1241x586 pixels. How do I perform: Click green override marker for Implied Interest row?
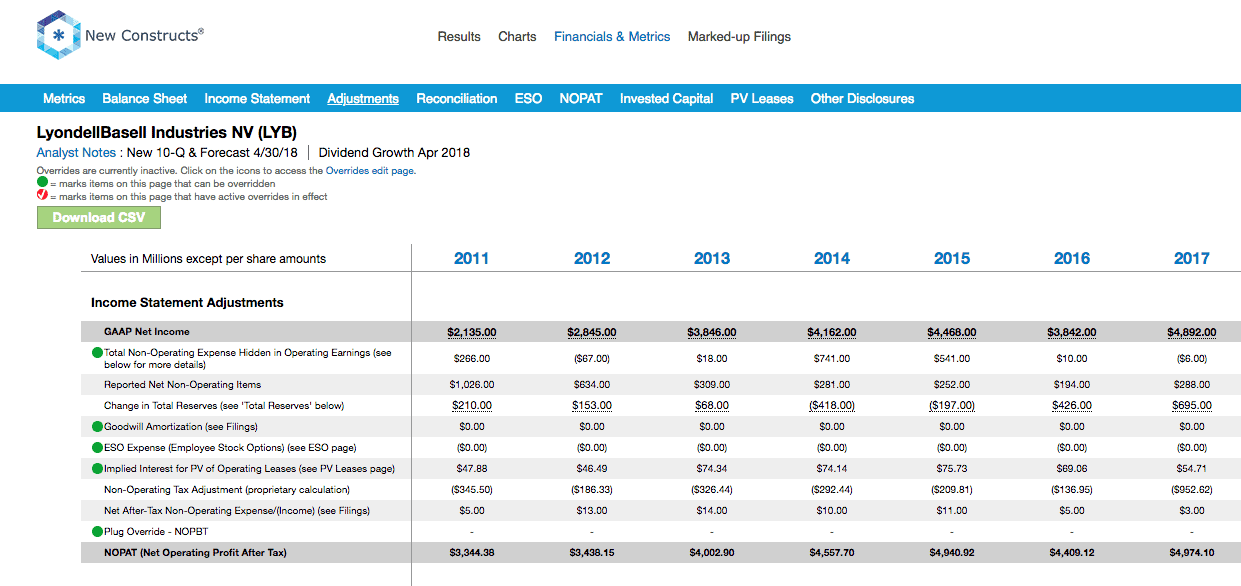tap(97, 469)
